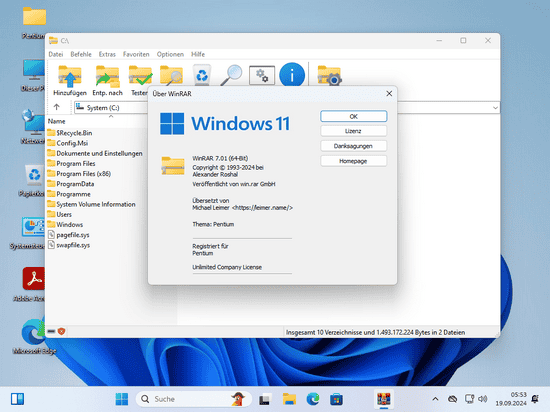Click the Homepage button
This screenshot has height=412, width=550.
pos(353,161)
